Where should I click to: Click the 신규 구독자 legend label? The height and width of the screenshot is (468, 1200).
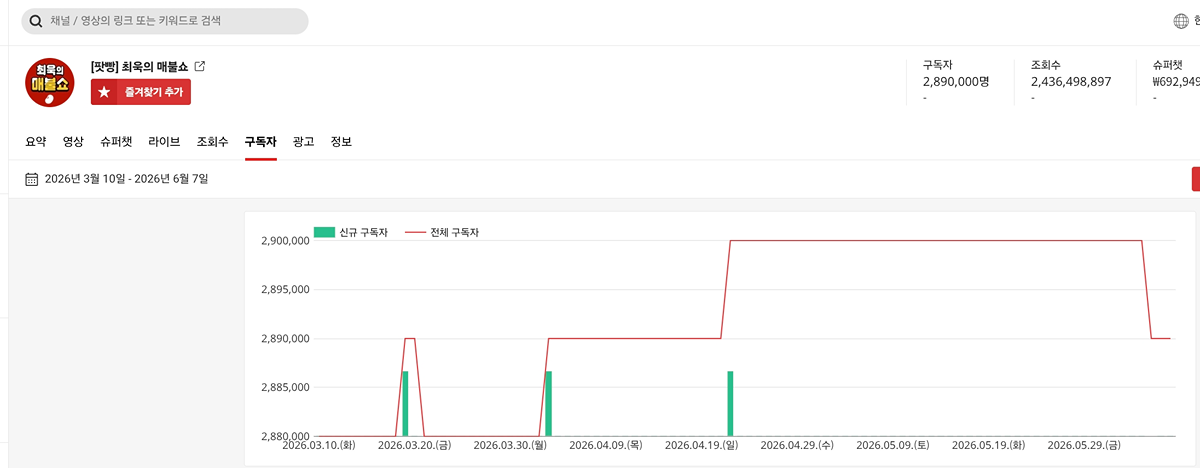coord(363,232)
